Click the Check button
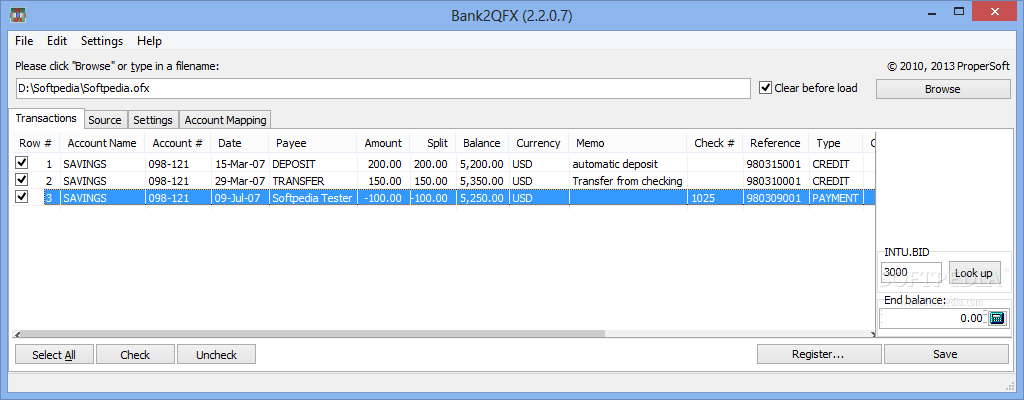Image resolution: width=1024 pixels, height=400 pixels. pos(135,355)
